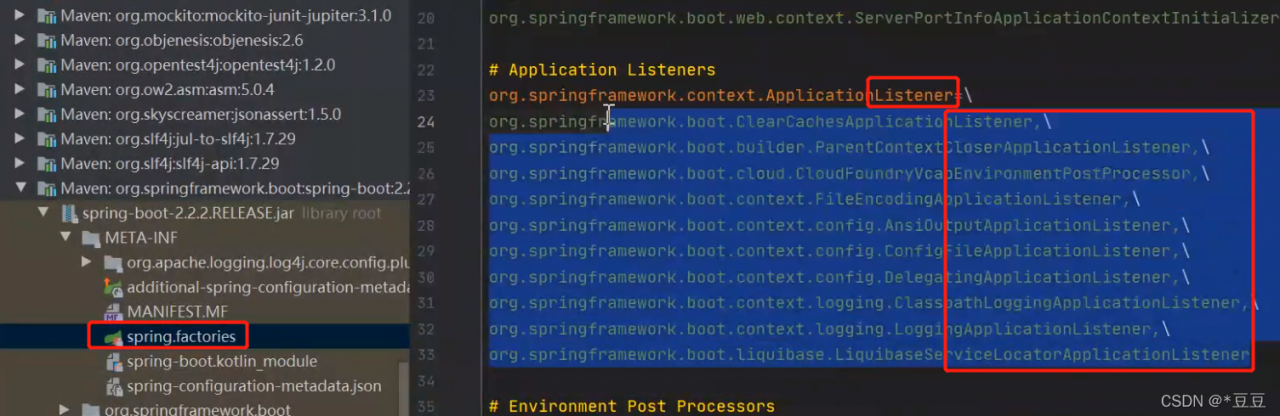This screenshot has height=416, width=1280.
Task: Click library icon of spring-boot Maven entry
Action: (x=45, y=188)
